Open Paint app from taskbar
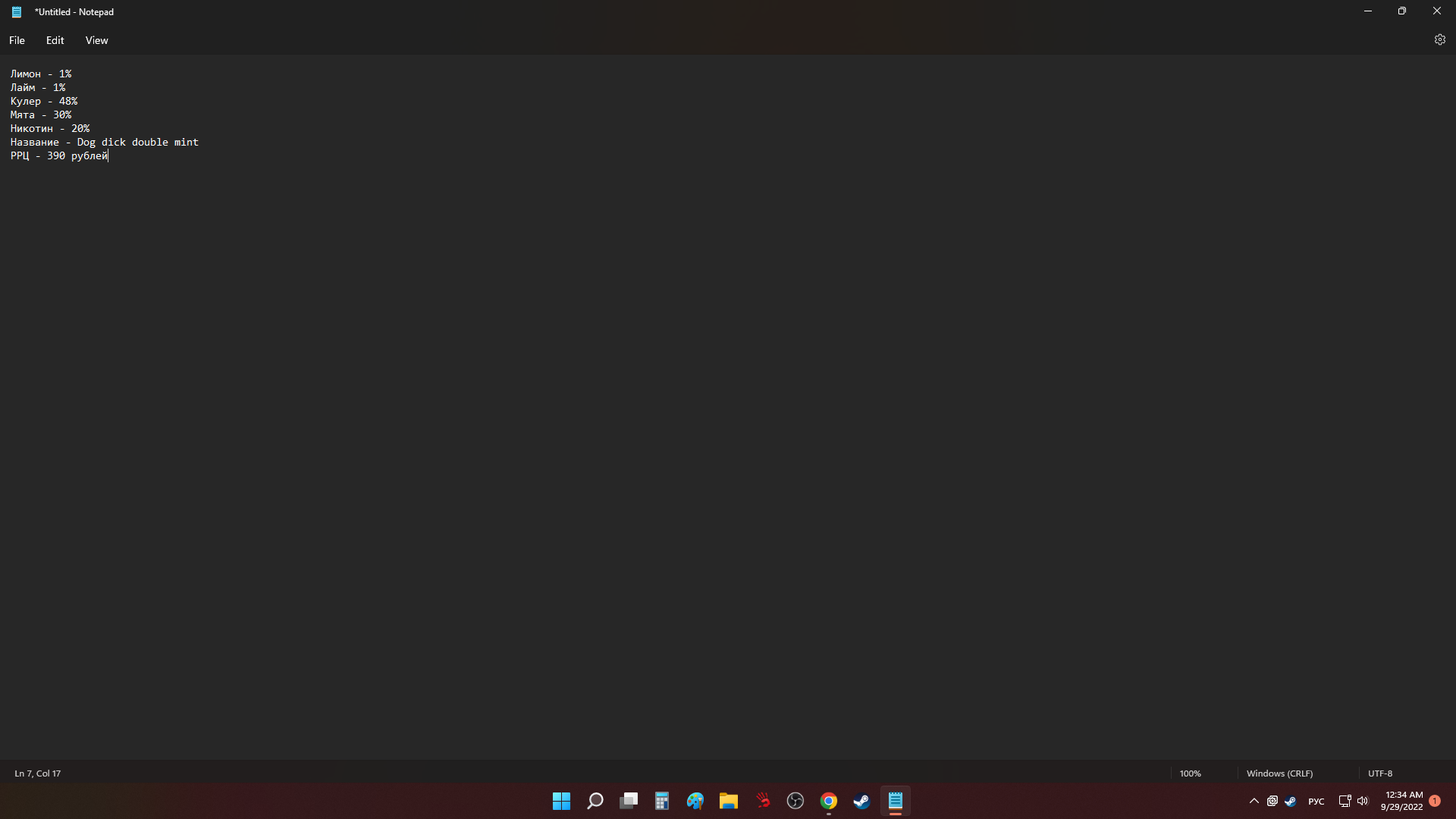This screenshot has width=1456, height=819. pyautogui.click(x=695, y=801)
